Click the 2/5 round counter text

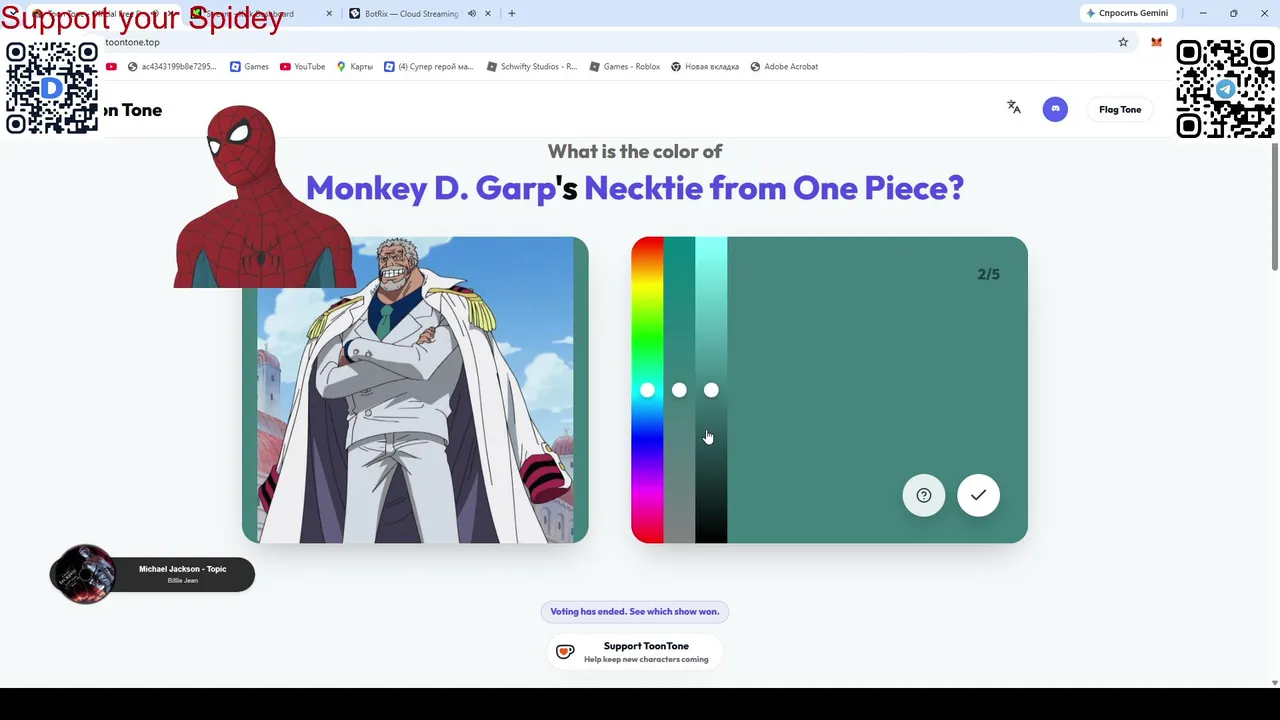pos(988,274)
